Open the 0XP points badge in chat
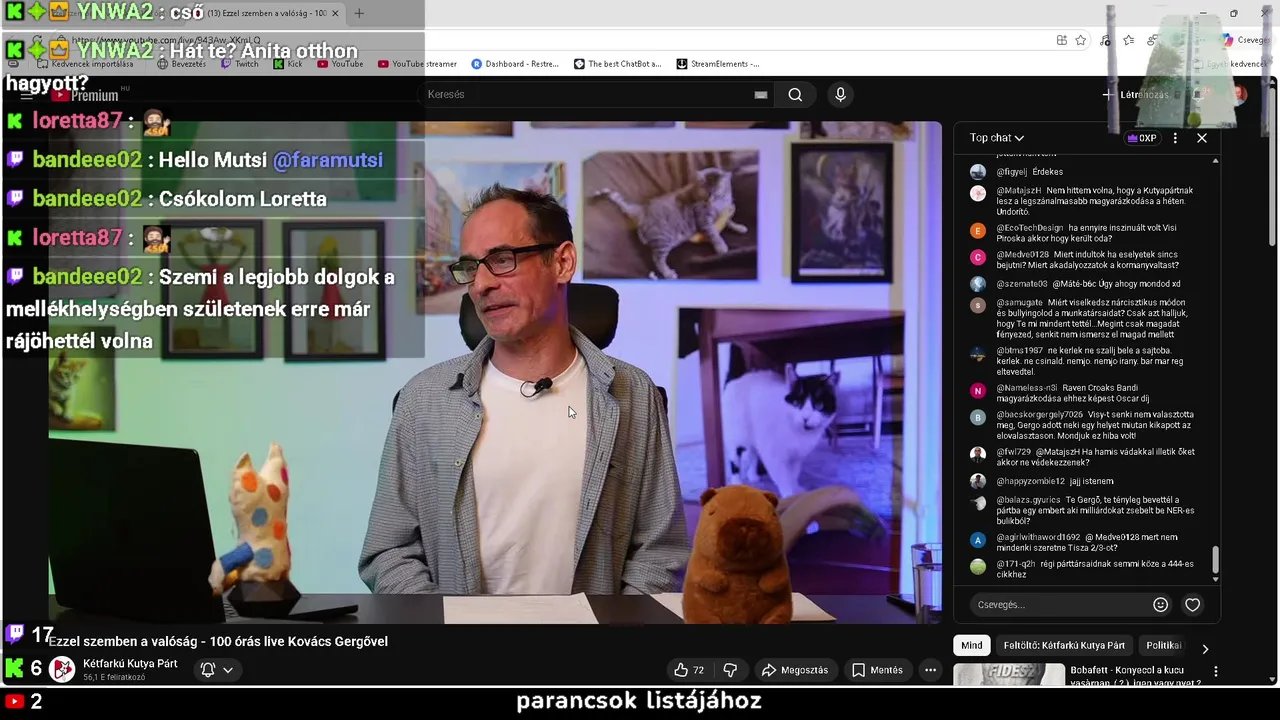The width and height of the screenshot is (1280, 720). click(x=1141, y=138)
